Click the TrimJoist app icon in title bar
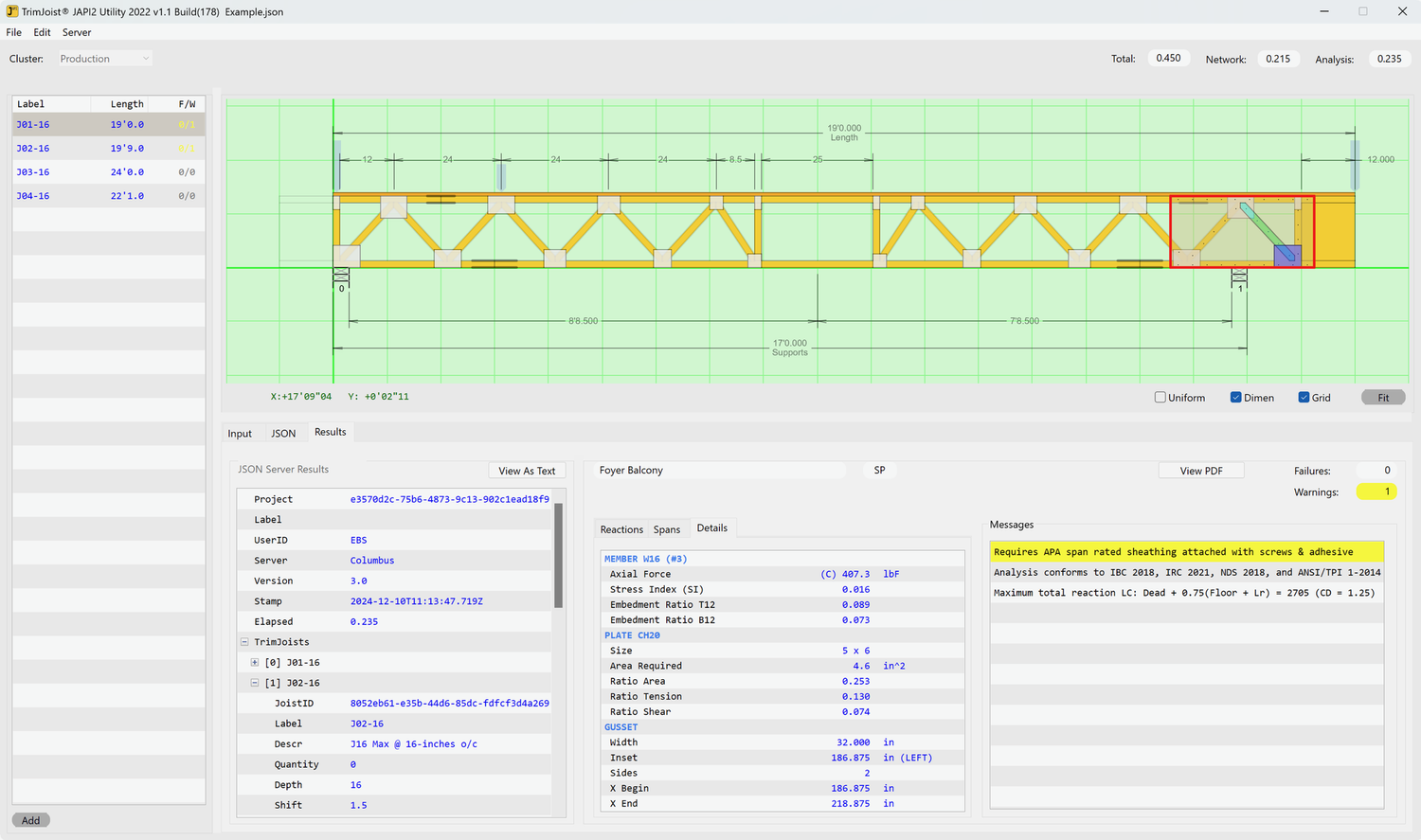Screen dimensions: 1421x840 11,11
